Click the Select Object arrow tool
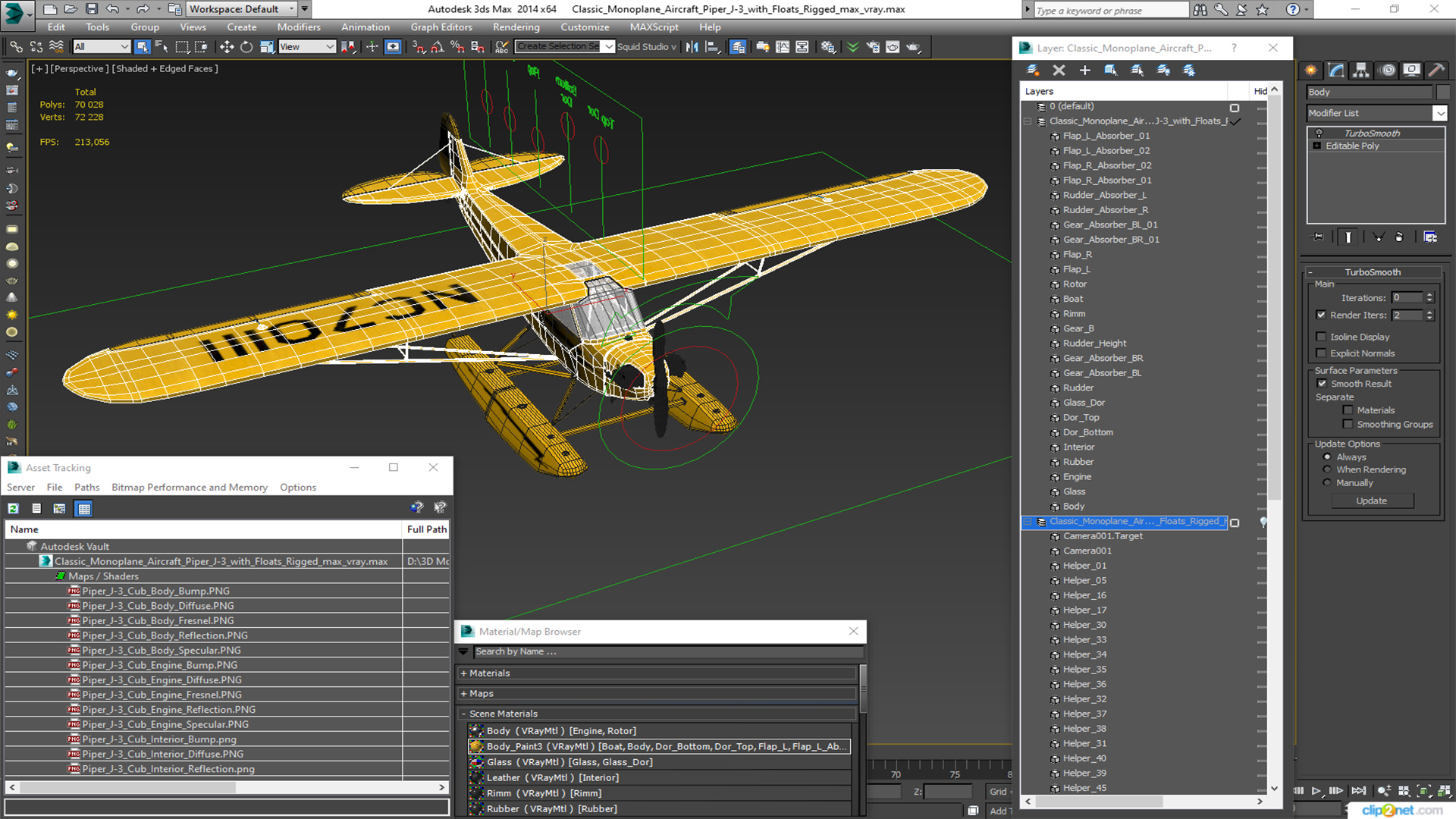1456x819 pixels. click(142, 47)
